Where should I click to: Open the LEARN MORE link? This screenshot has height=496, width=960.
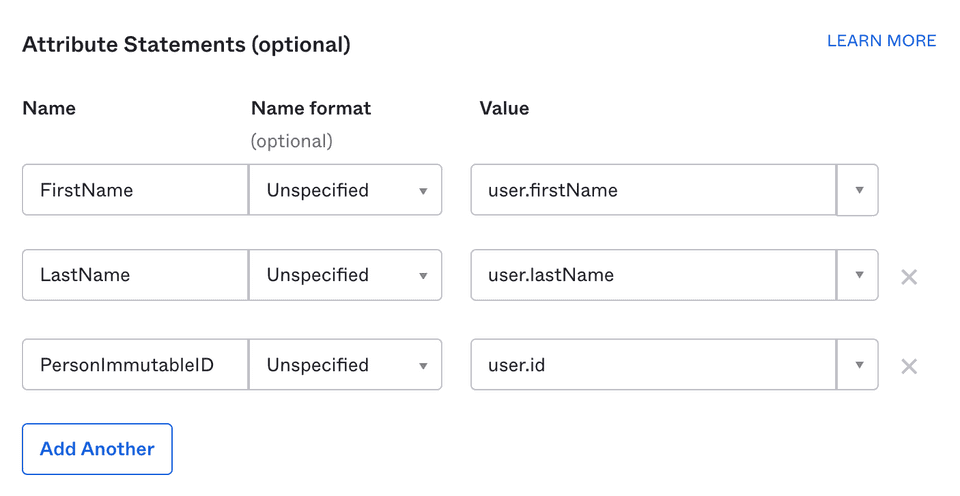(x=881, y=41)
